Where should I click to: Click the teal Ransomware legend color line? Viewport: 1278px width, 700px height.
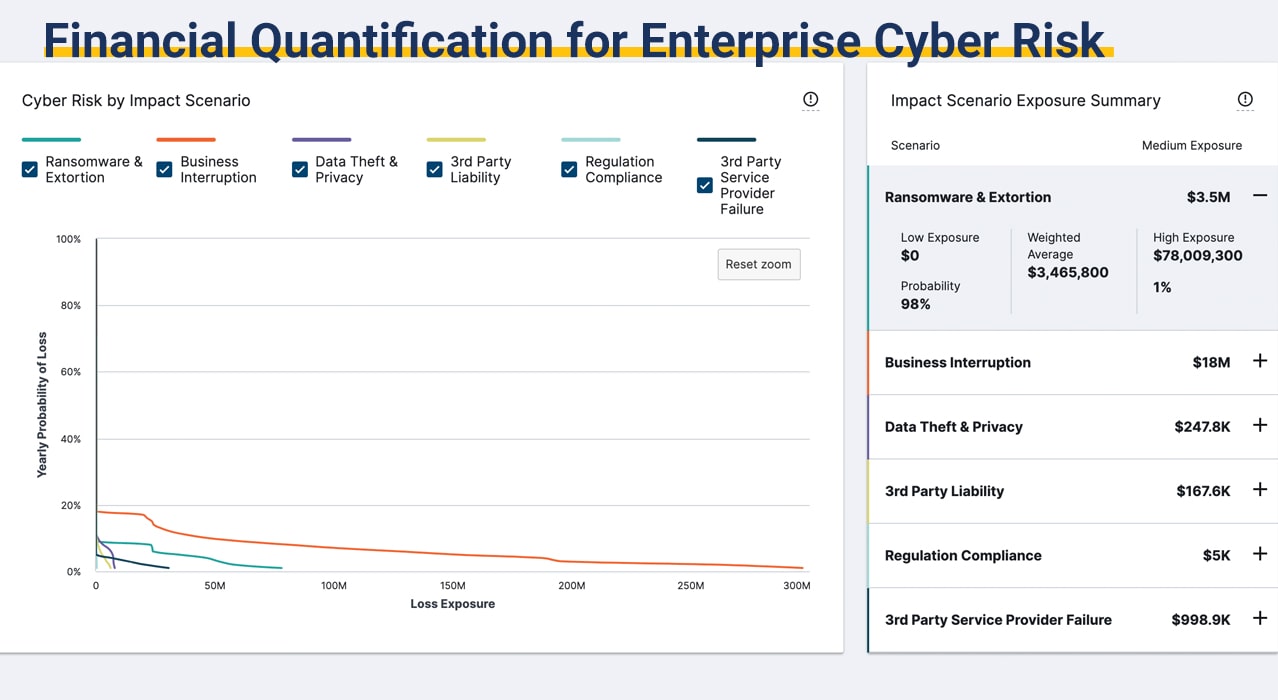[51, 140]
